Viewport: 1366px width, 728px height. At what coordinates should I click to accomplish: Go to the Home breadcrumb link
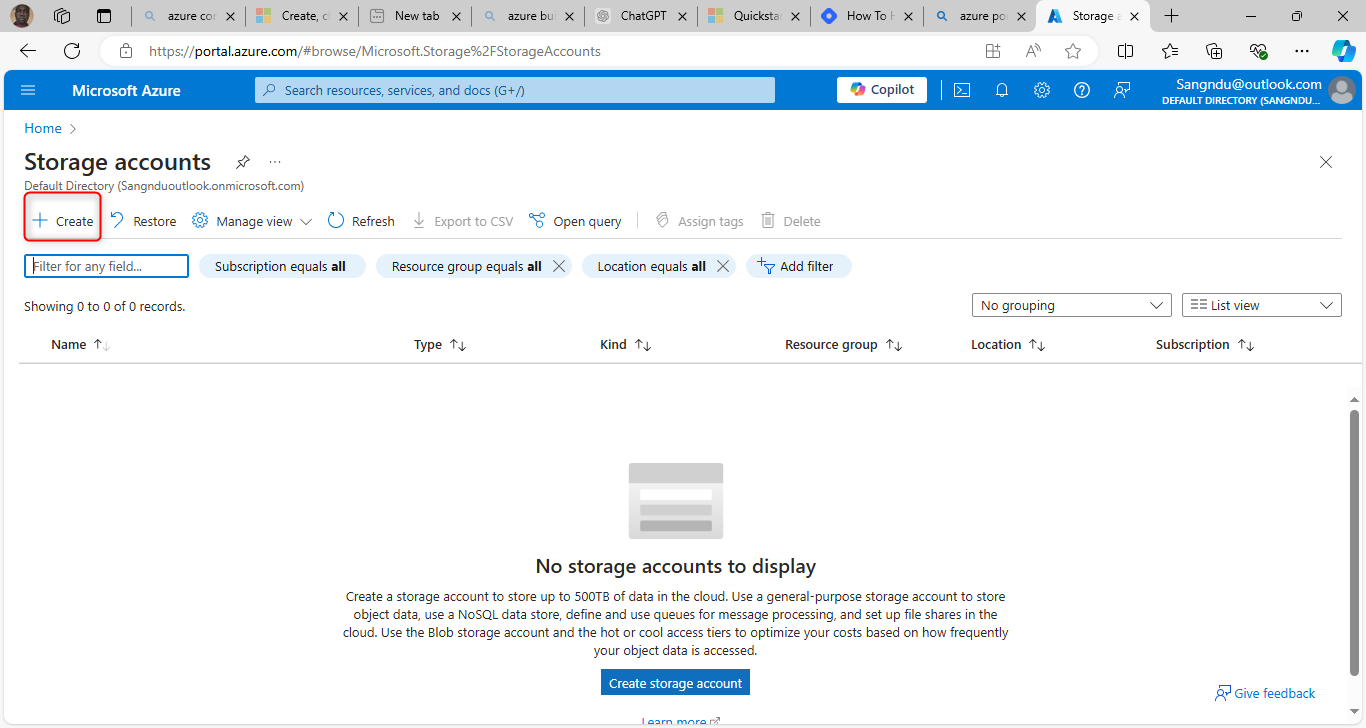(x=43, y=128)
